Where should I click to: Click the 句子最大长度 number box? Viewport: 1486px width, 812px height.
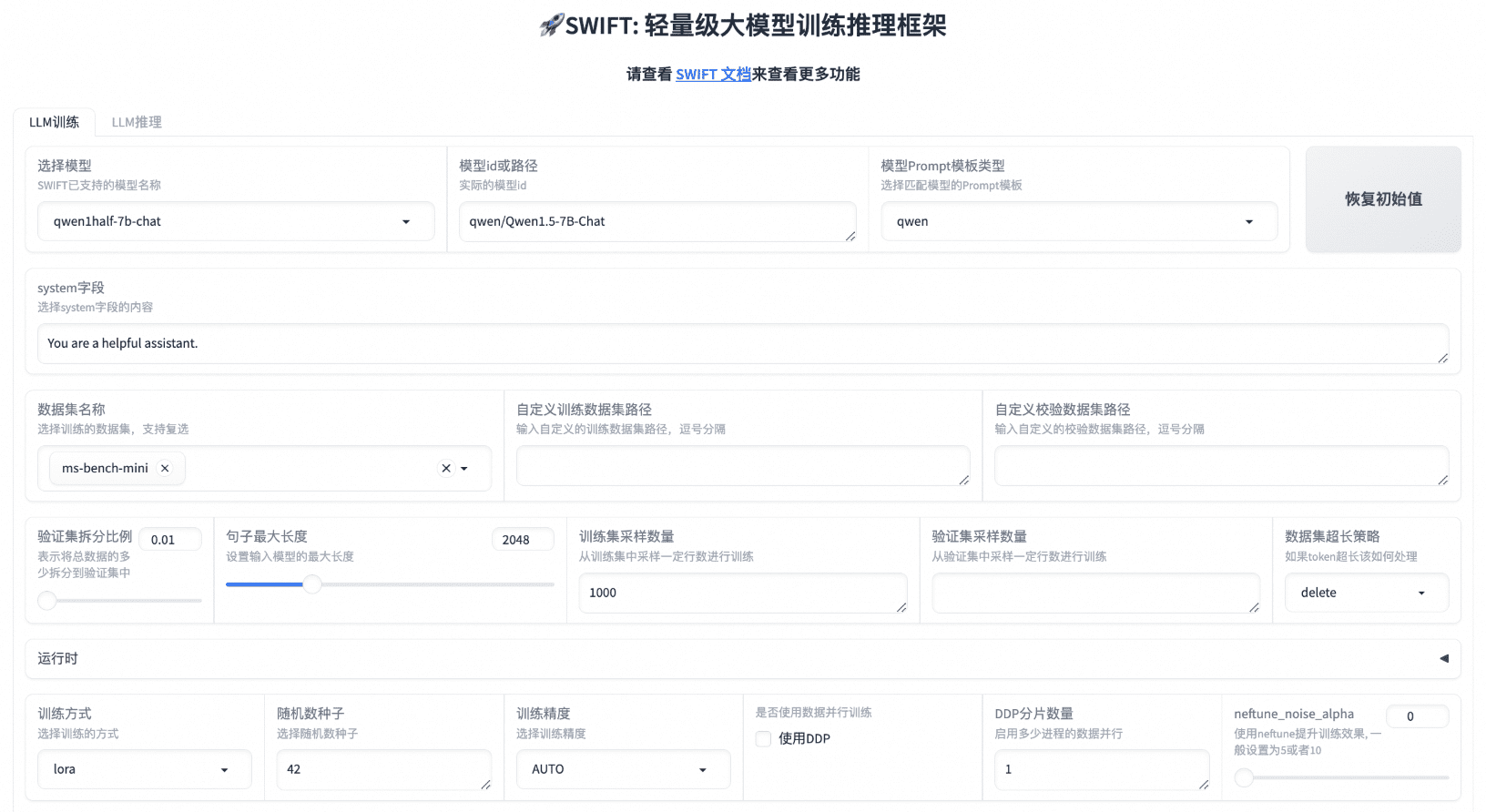[523, 539]
